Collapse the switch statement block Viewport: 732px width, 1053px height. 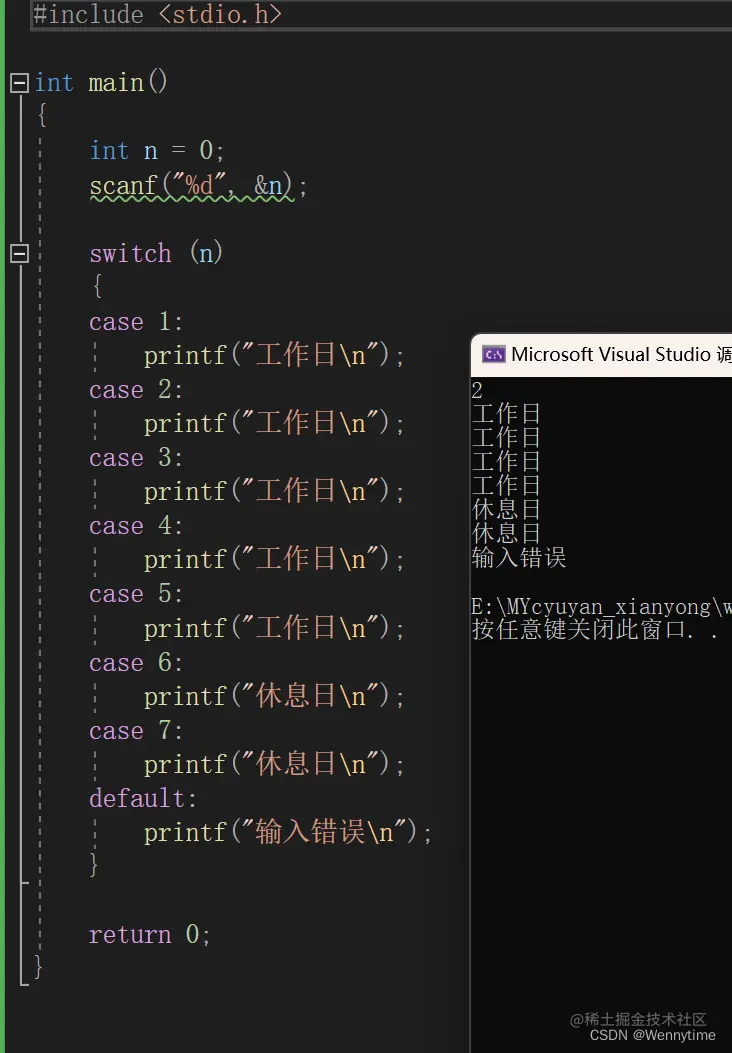click(x=19, y=253)
